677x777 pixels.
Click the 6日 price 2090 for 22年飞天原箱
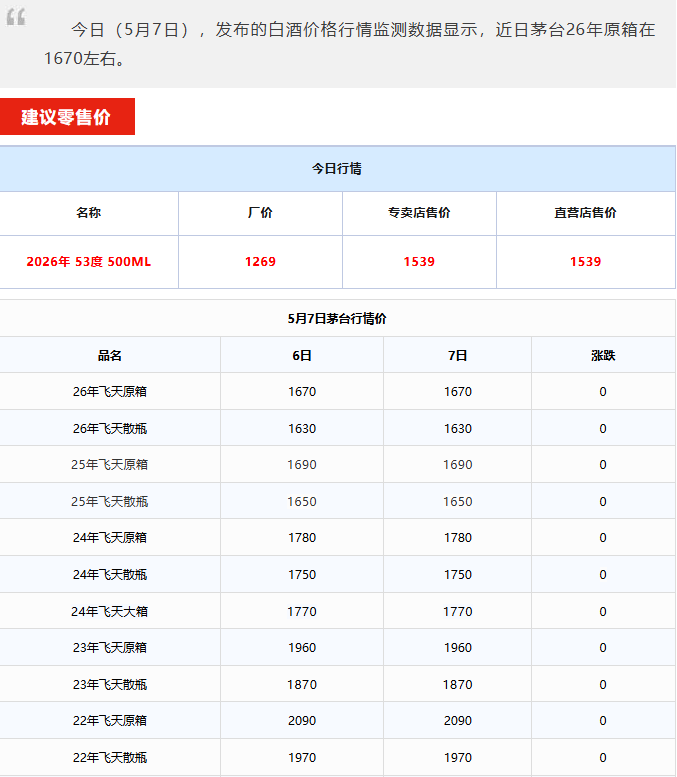[302, 721]
